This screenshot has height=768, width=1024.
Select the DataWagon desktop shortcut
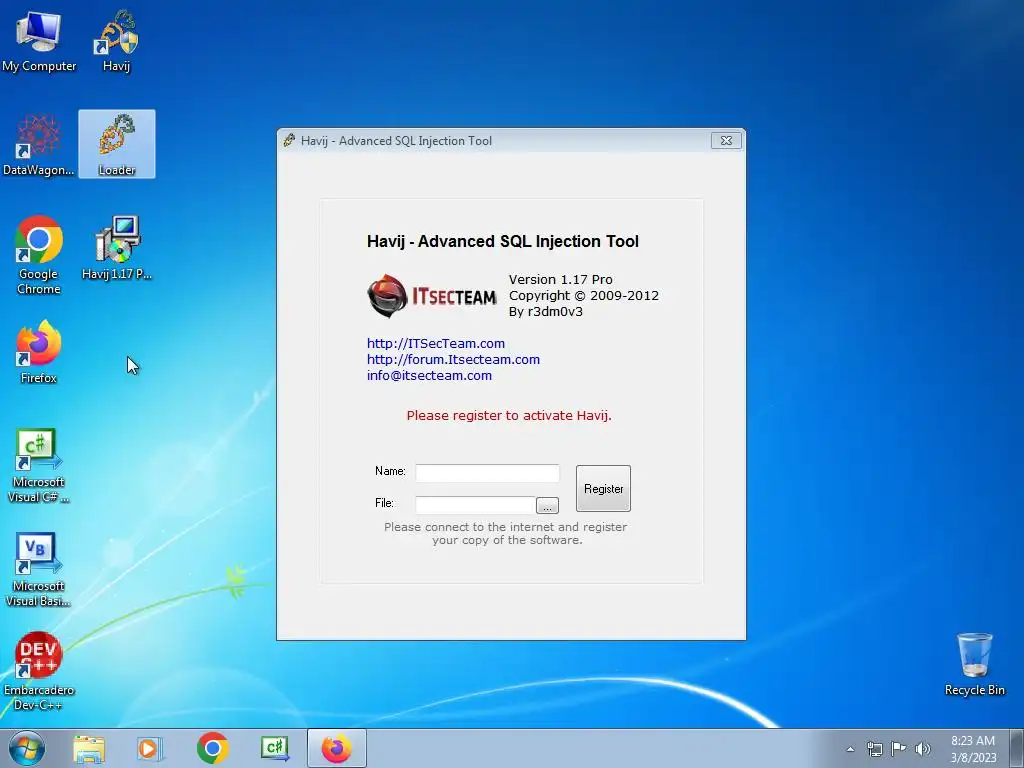(39, 145)
